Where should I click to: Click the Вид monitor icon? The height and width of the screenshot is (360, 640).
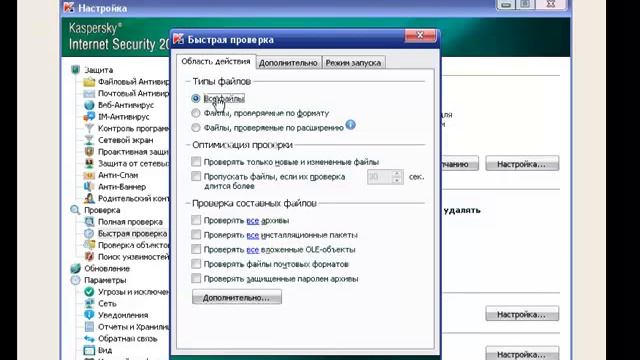click(x=89, y=350)
